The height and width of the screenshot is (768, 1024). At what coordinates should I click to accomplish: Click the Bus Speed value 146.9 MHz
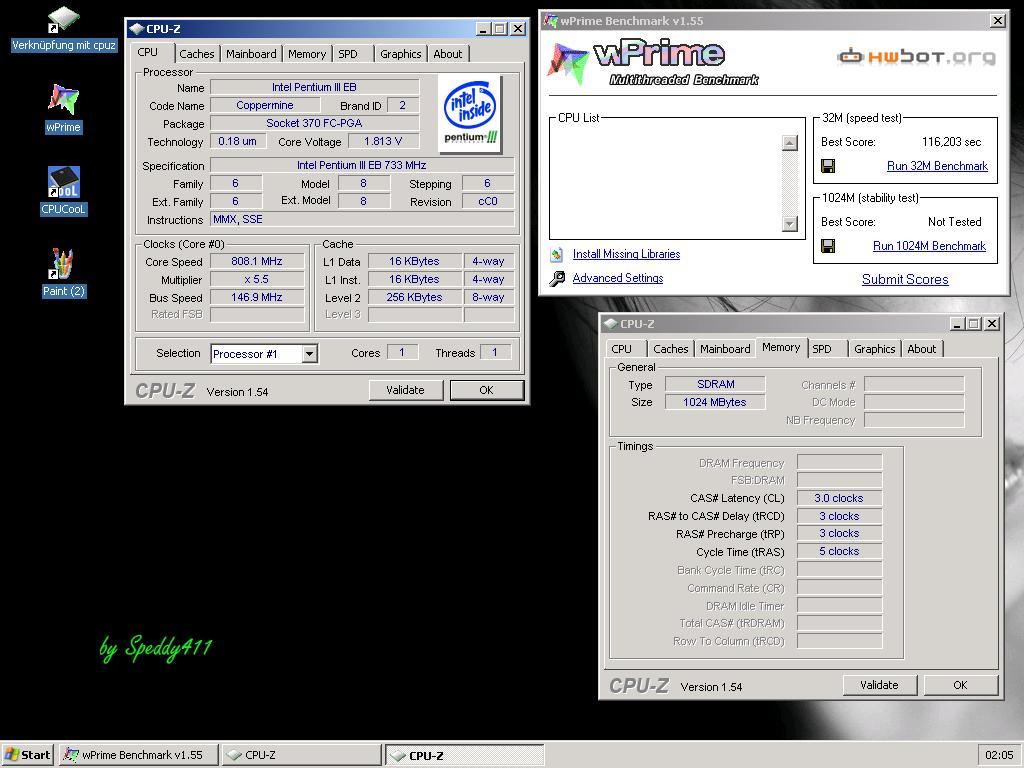257,297
